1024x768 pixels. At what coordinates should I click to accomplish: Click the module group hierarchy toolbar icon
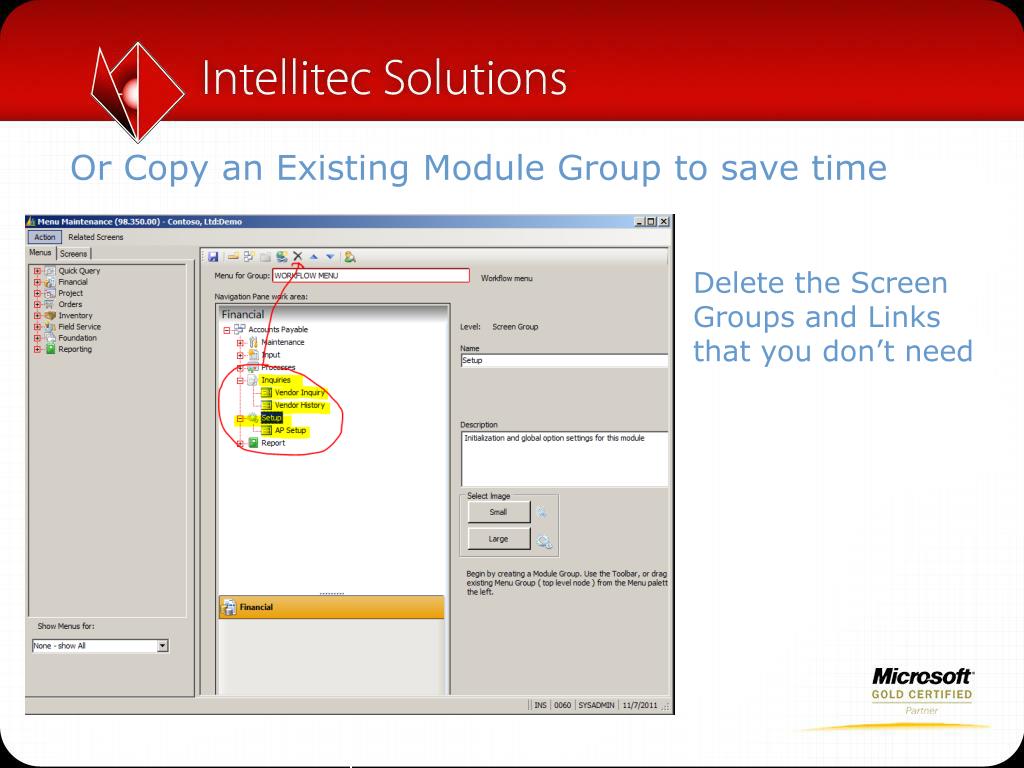tap(249, 257)
